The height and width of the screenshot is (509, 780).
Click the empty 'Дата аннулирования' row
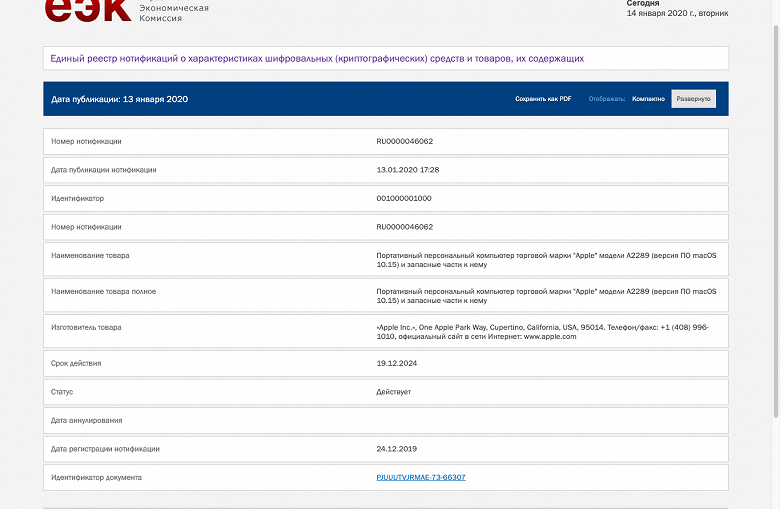[x=385, y=420]
